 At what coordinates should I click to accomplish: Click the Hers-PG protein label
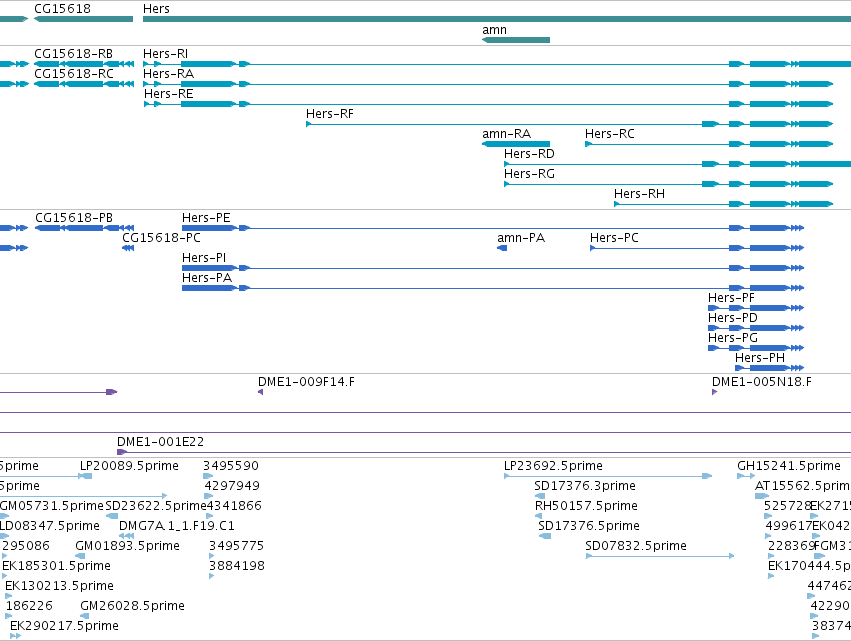733,339
